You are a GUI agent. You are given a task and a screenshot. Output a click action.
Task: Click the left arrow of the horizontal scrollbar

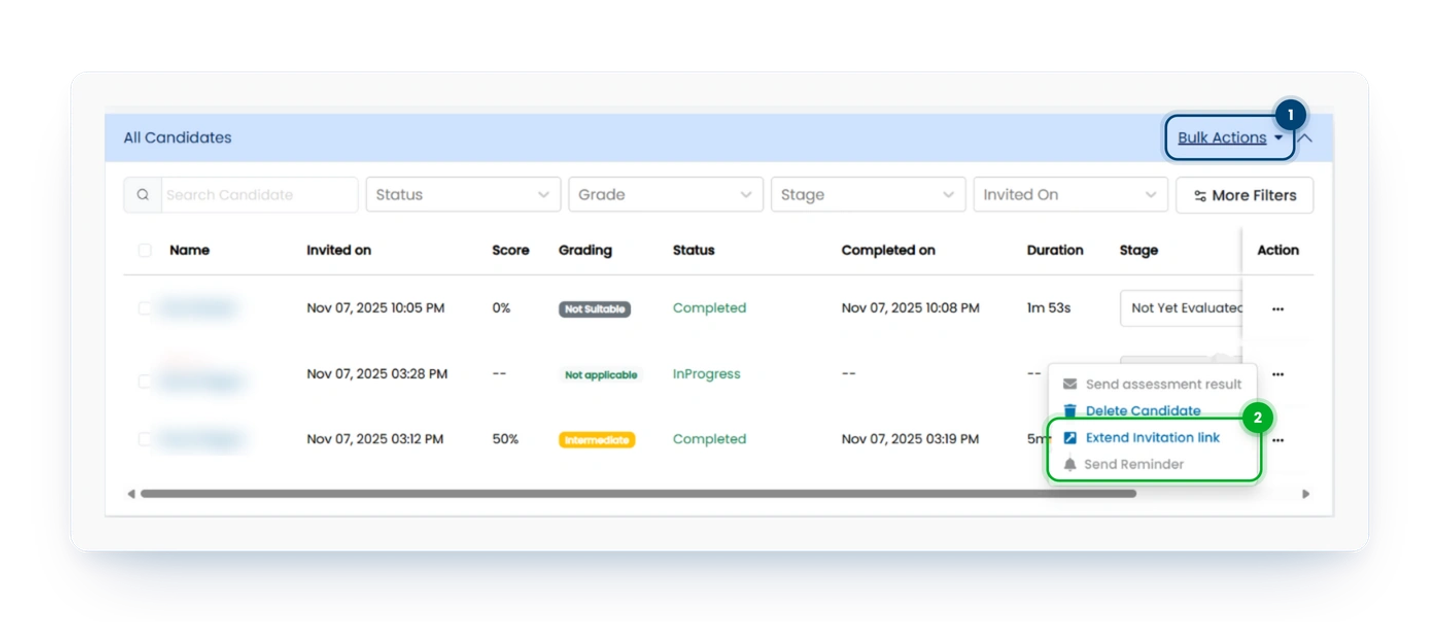(130, 494)
